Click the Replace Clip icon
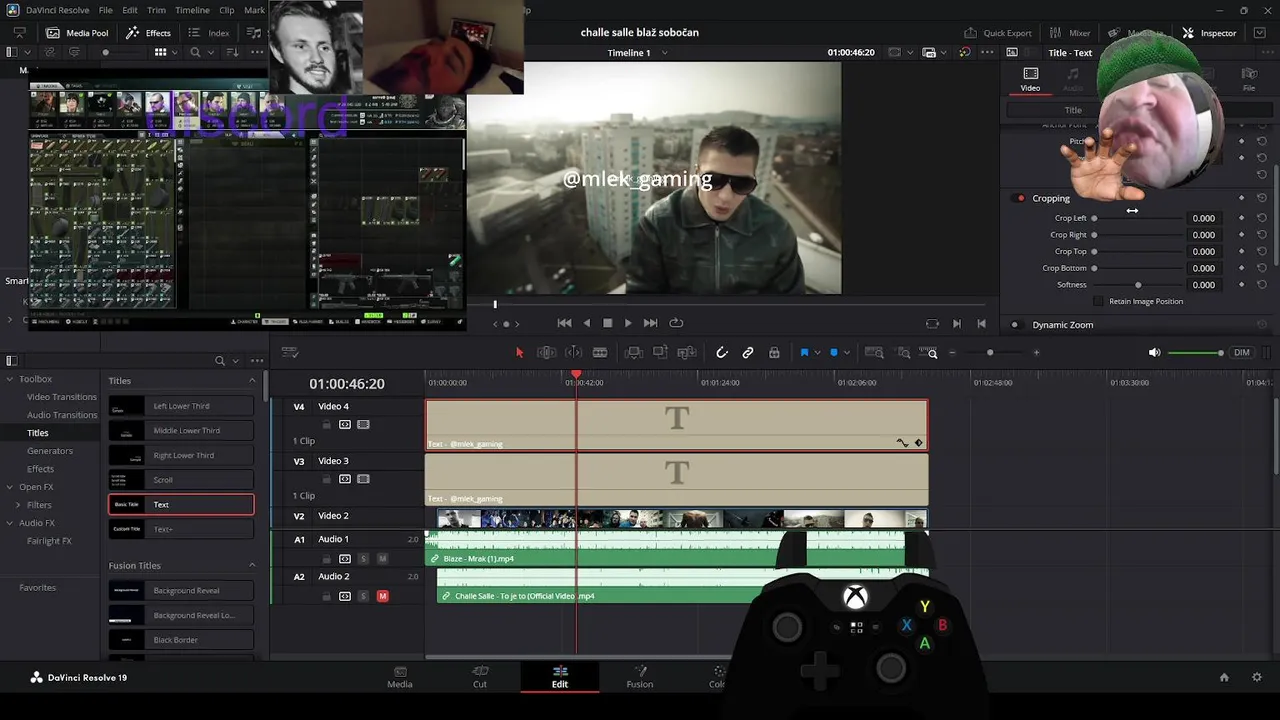This screenshot has width=1280, height=720. (x=687, y=352)
